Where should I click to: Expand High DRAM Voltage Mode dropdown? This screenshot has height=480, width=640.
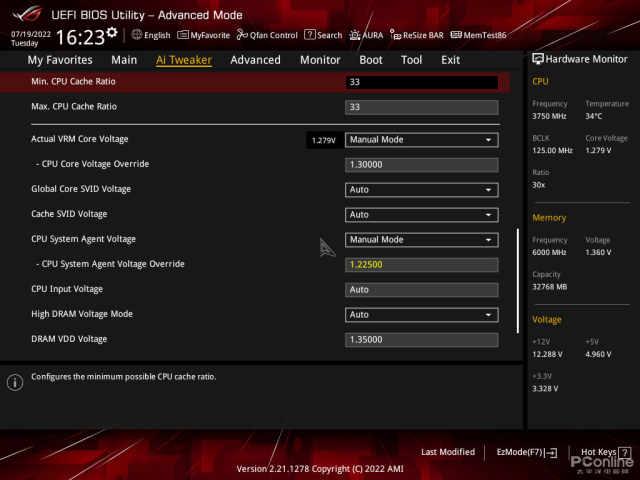click(x=422, y=315)
